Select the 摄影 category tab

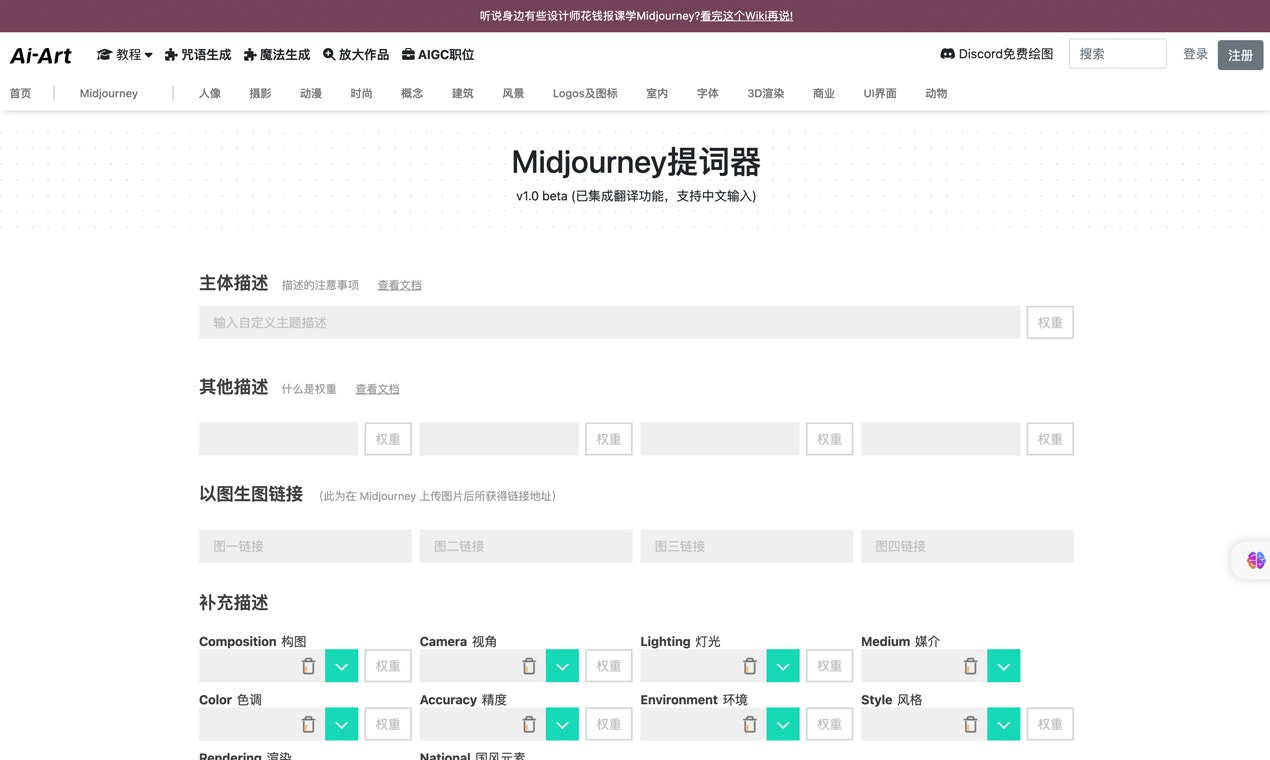[260, 93]
